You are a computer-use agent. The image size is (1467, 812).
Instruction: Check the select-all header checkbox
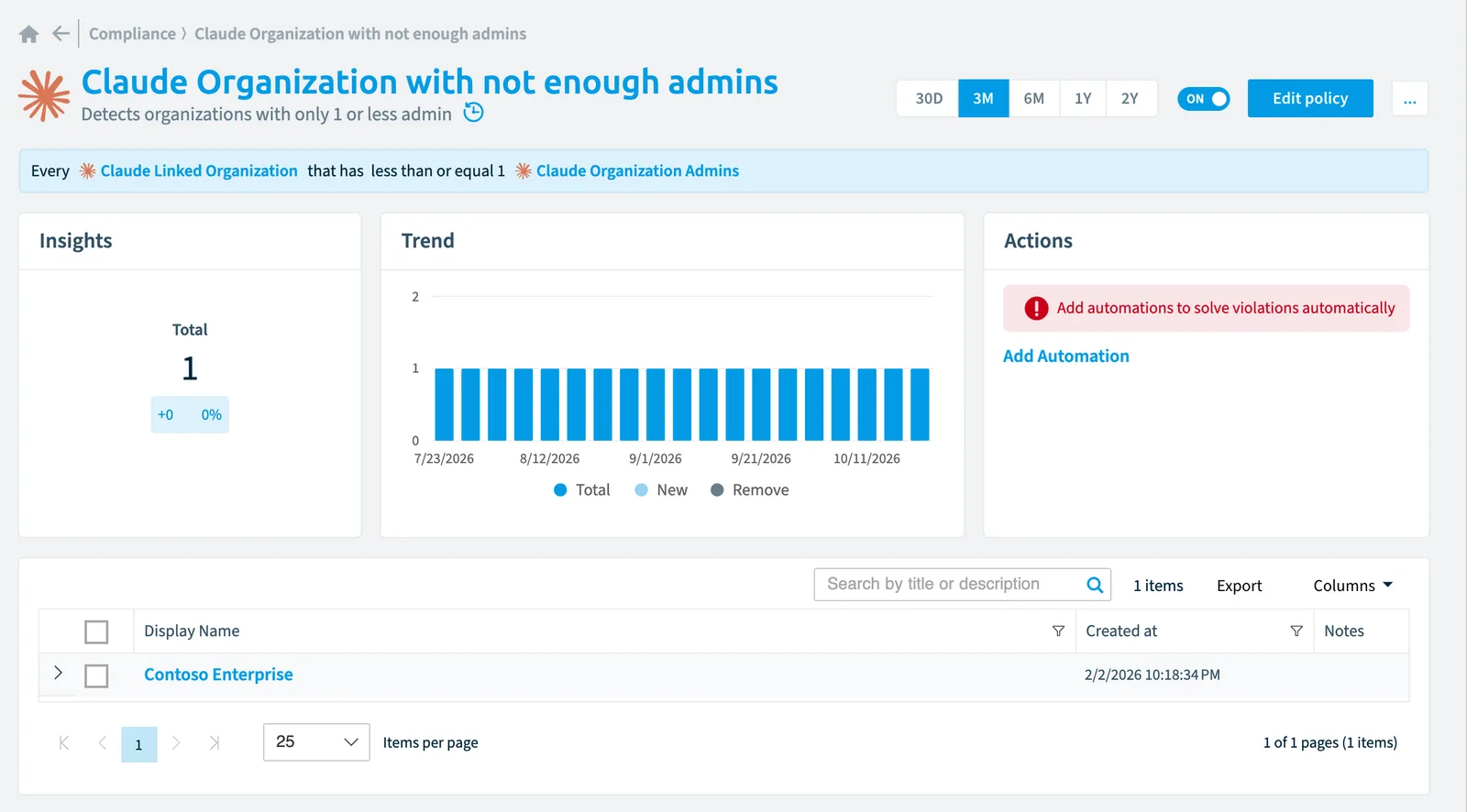click(x=96, y=631)
